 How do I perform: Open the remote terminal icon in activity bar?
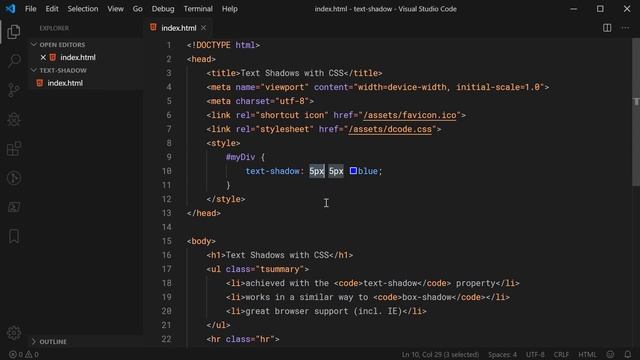pos(14,207)
